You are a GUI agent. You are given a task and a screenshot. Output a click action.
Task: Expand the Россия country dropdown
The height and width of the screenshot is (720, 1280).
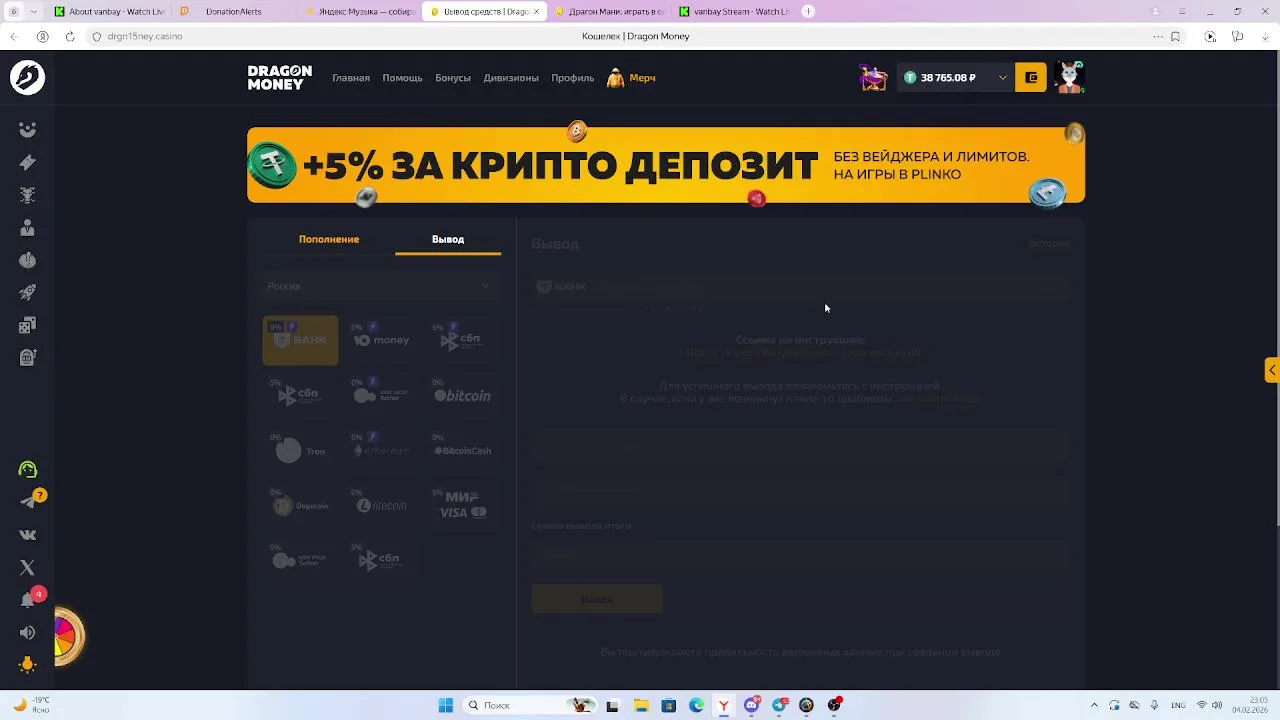(380, 286)
